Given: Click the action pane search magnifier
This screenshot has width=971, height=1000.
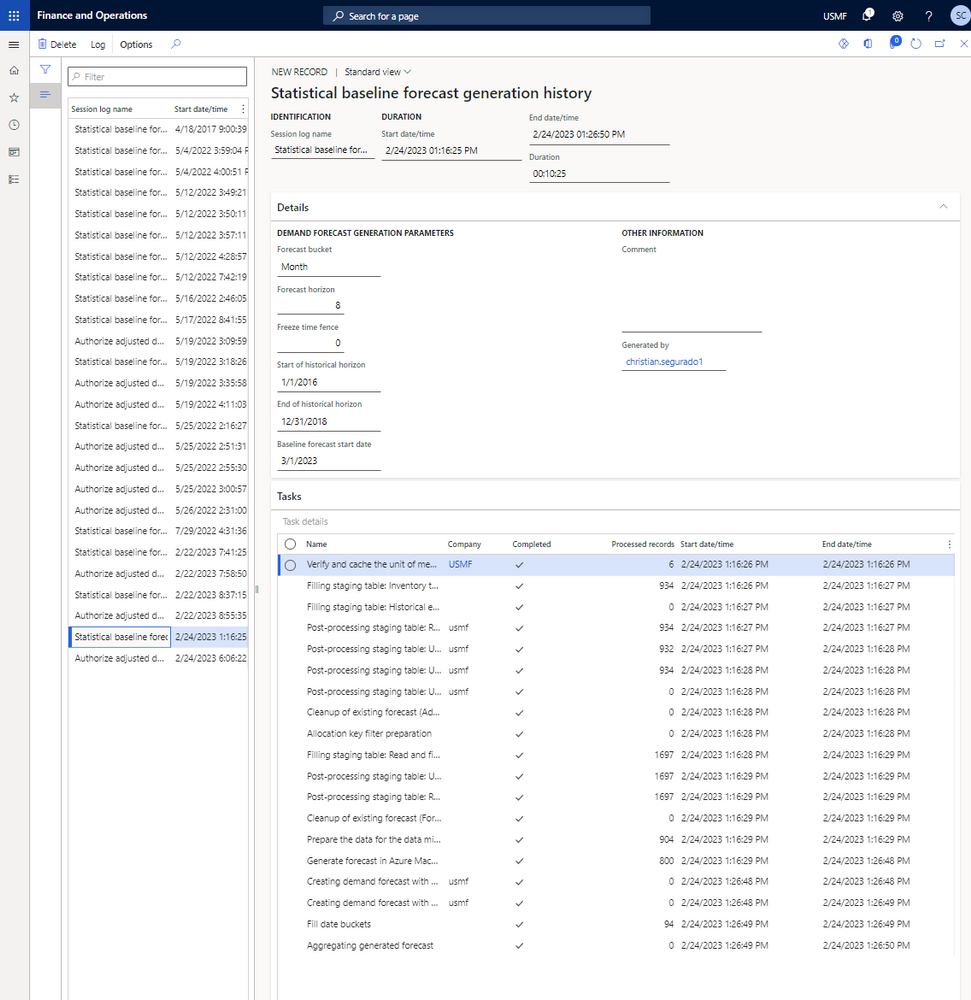Looking at the screenshot, I should coord(176,44).
